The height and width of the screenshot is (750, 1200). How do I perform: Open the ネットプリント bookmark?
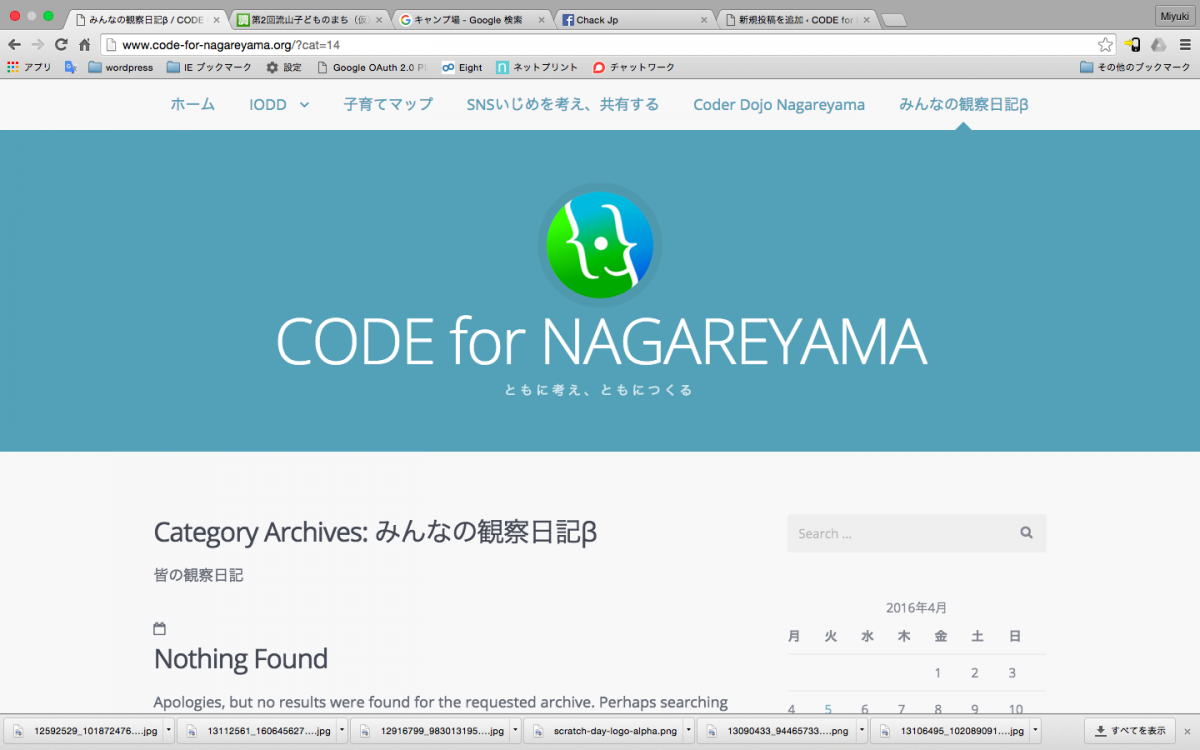click(x=537, y=67)
